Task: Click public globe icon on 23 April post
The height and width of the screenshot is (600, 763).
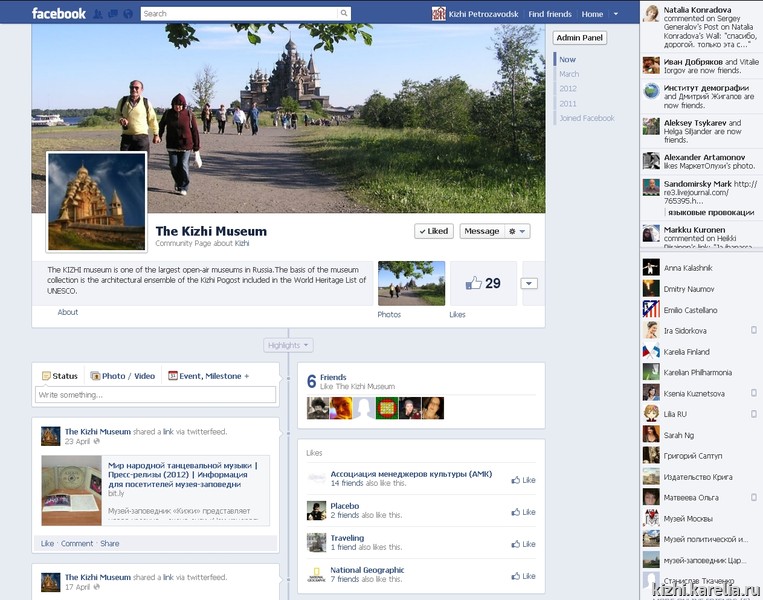Action: [x=96, y=441]
